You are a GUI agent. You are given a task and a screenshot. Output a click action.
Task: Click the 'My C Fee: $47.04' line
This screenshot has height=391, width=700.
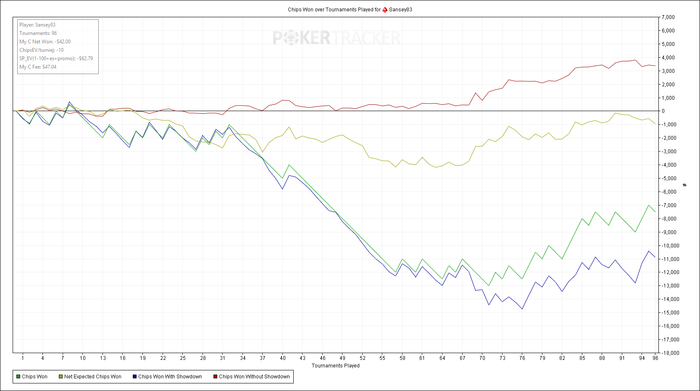coord(38,67)
